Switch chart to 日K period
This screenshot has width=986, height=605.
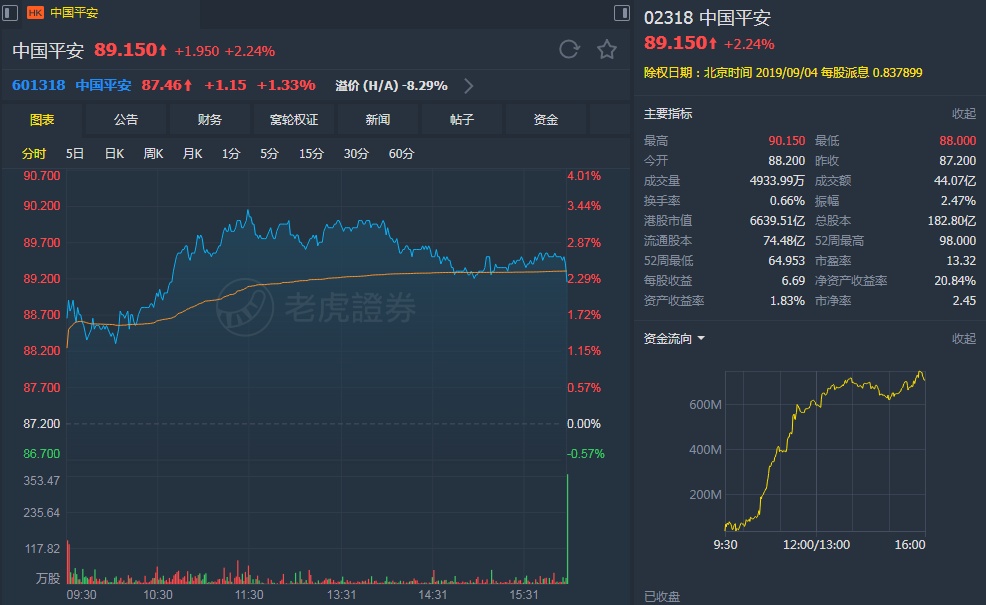(x=114, y=154)
